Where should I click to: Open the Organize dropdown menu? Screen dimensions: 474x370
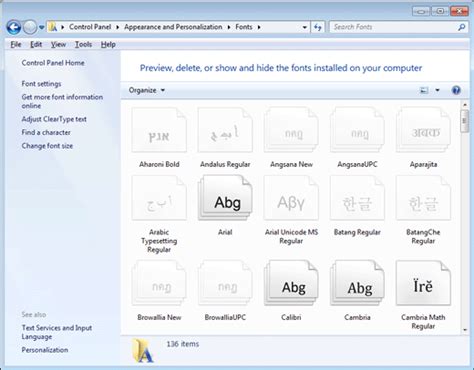[147, 90]
